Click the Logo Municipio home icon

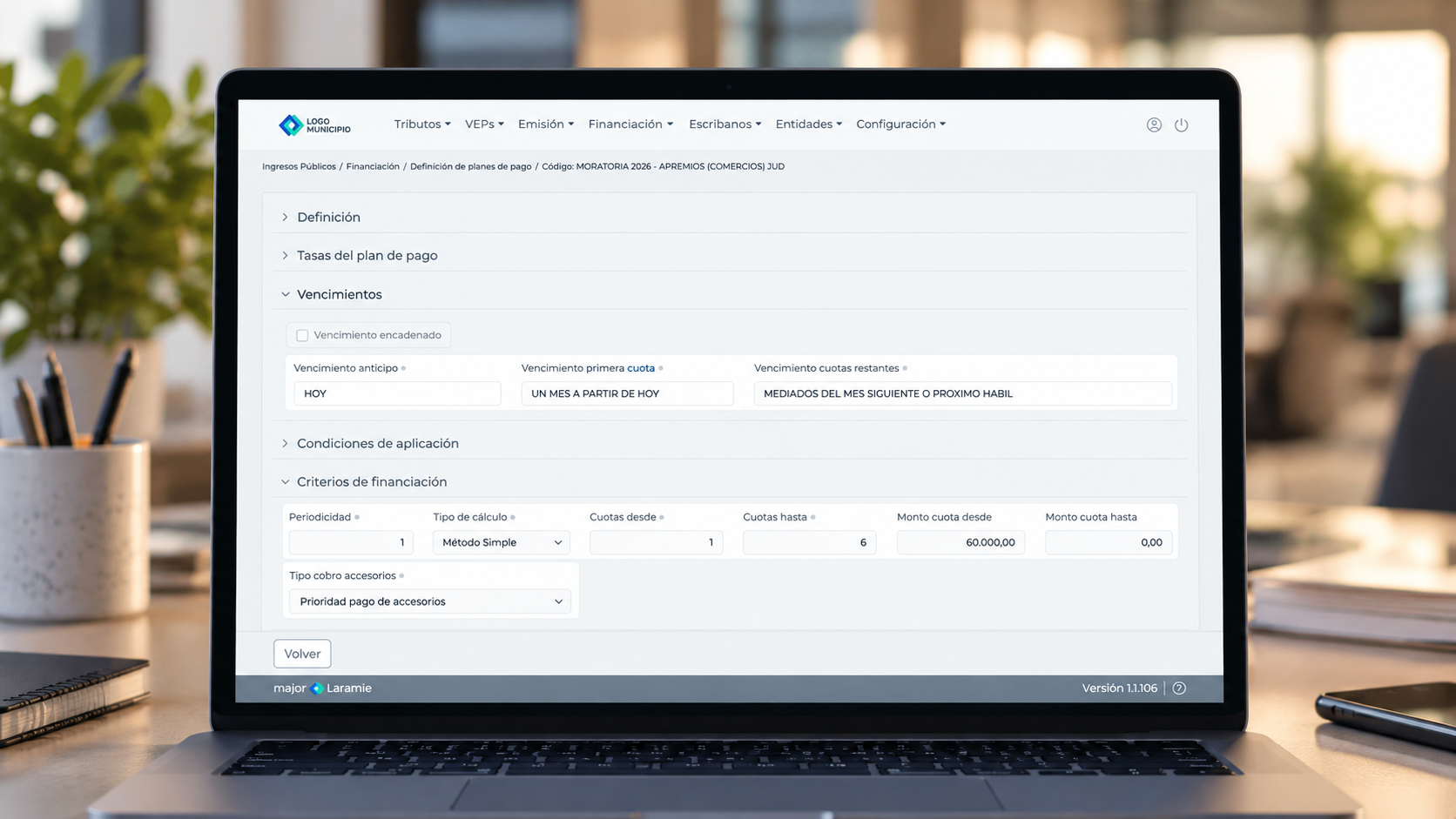tap(314, 125)
